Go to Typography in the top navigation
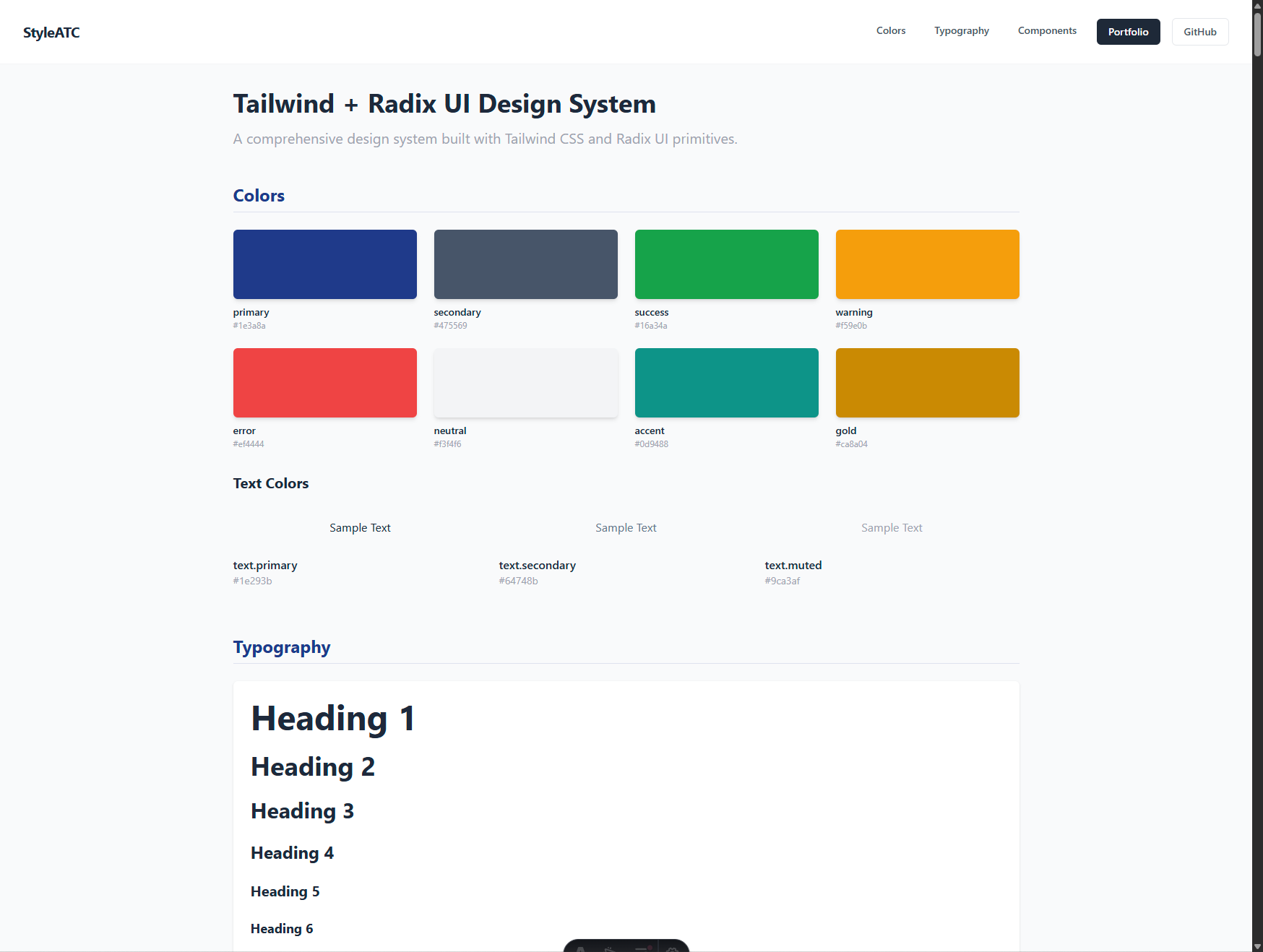 961,31
